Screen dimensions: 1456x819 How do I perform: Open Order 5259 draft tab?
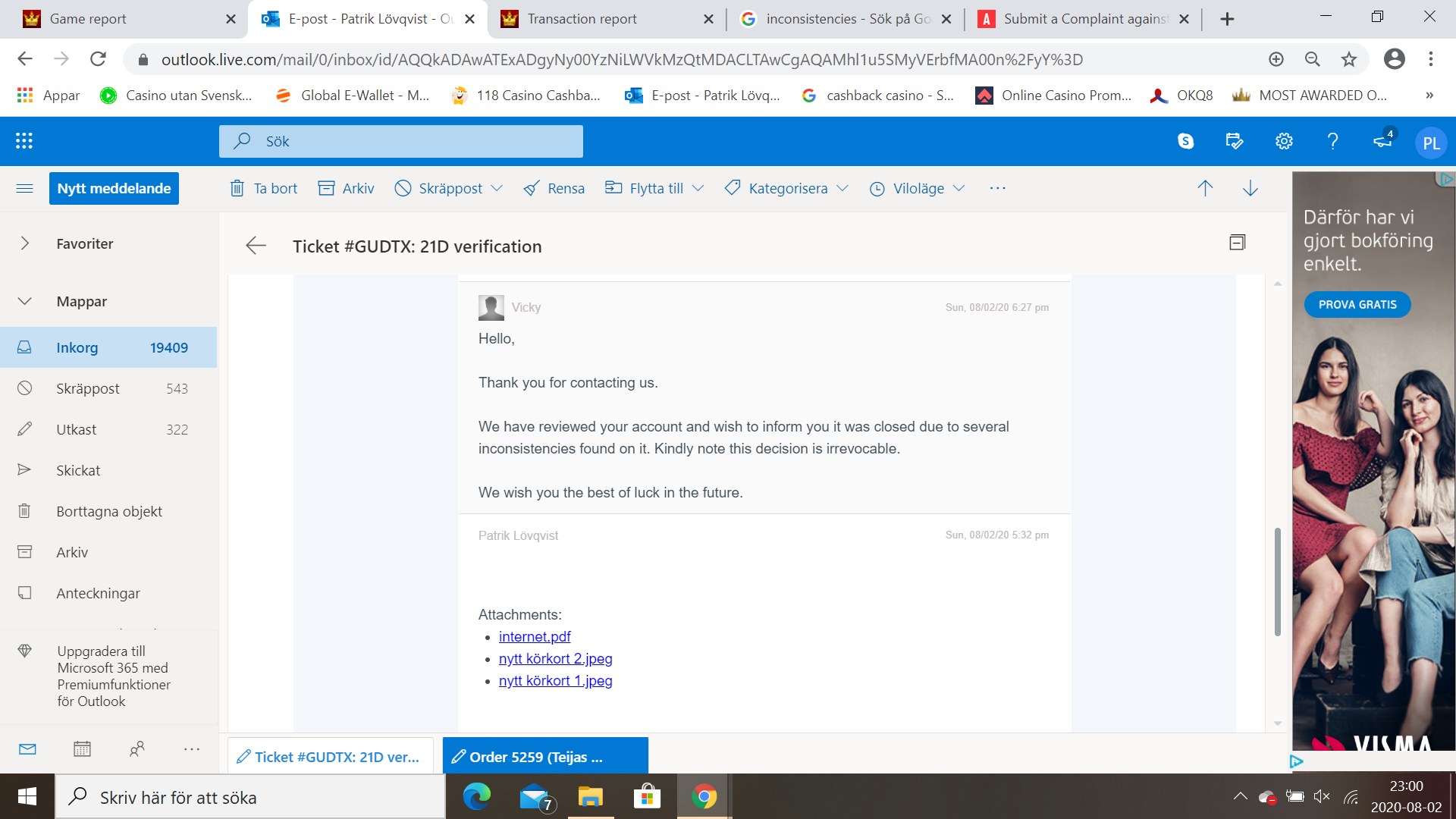(545, 757)
